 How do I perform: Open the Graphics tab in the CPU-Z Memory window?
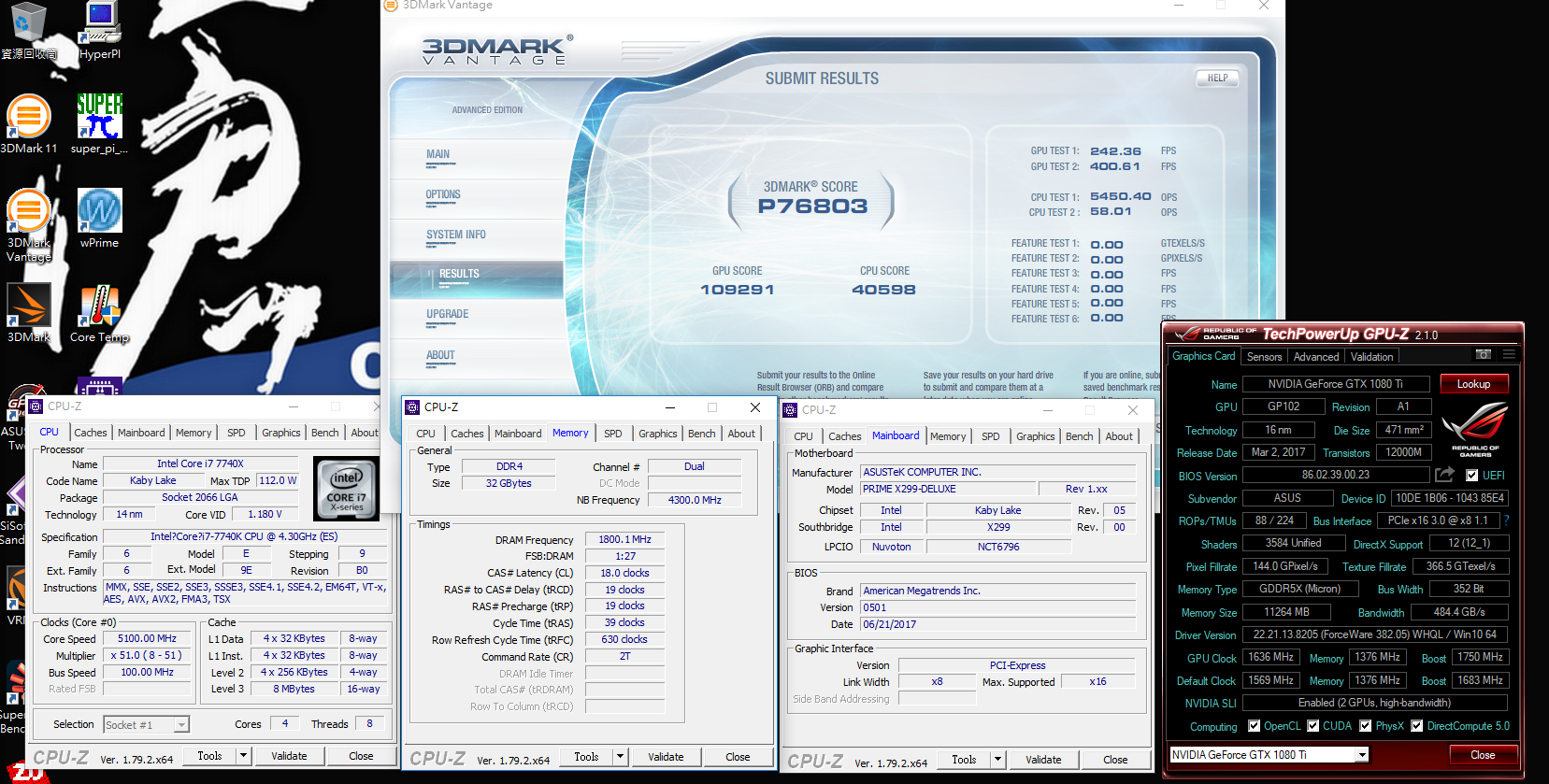[x=658, y=434]
